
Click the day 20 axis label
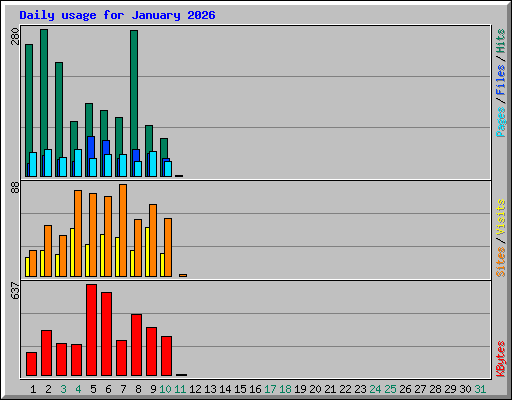(315, 389)
